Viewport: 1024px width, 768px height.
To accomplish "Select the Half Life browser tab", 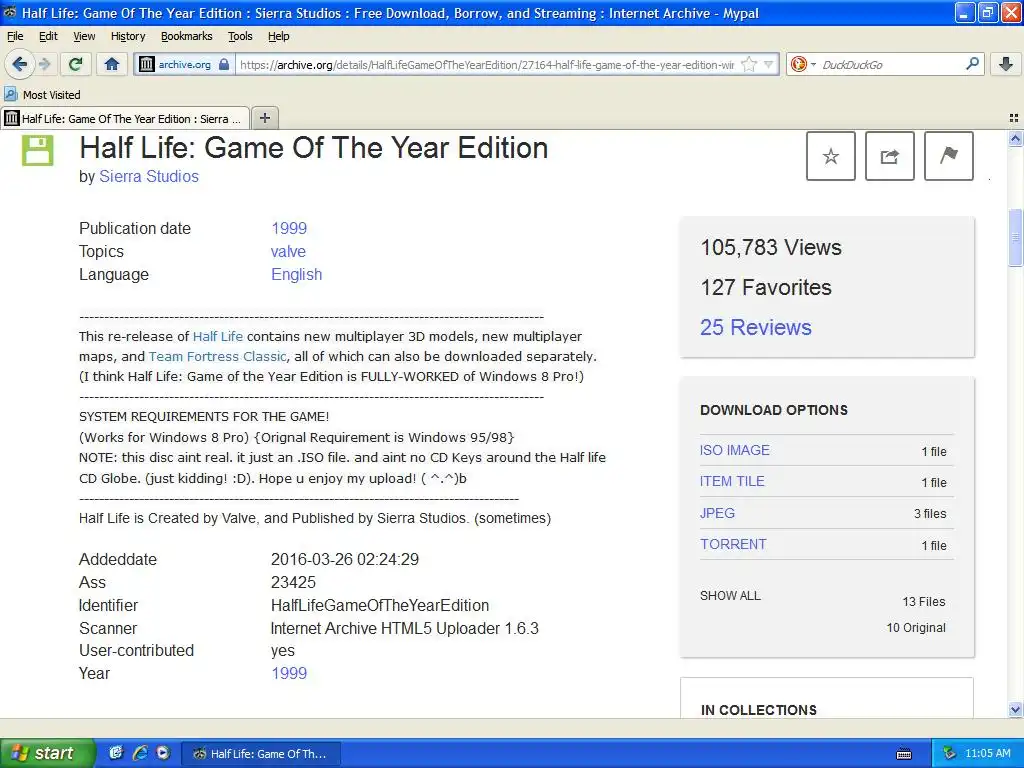I will 125,118.
